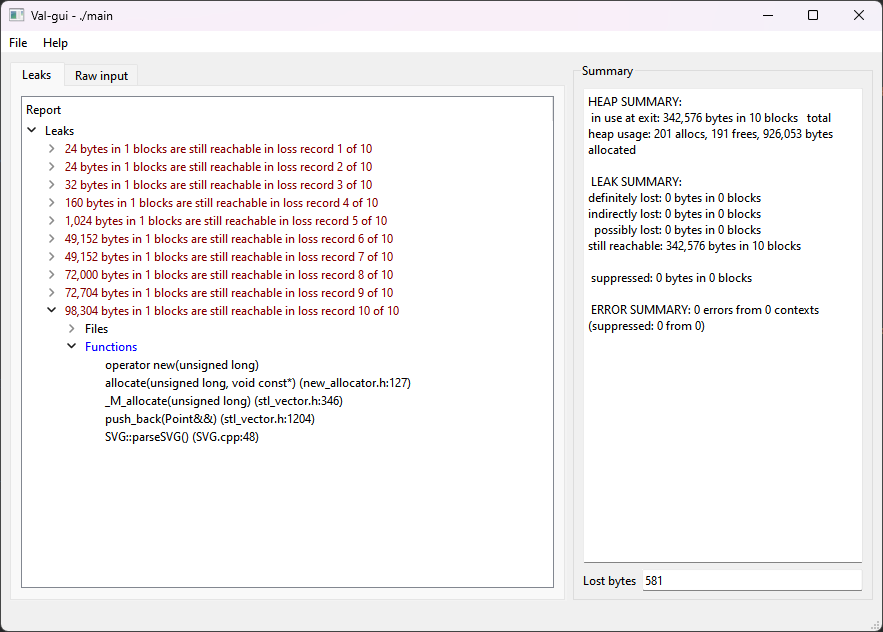Select '160 bytes' loss record 4 row
The height and width of the screenshot is (632, 883).
221,203
